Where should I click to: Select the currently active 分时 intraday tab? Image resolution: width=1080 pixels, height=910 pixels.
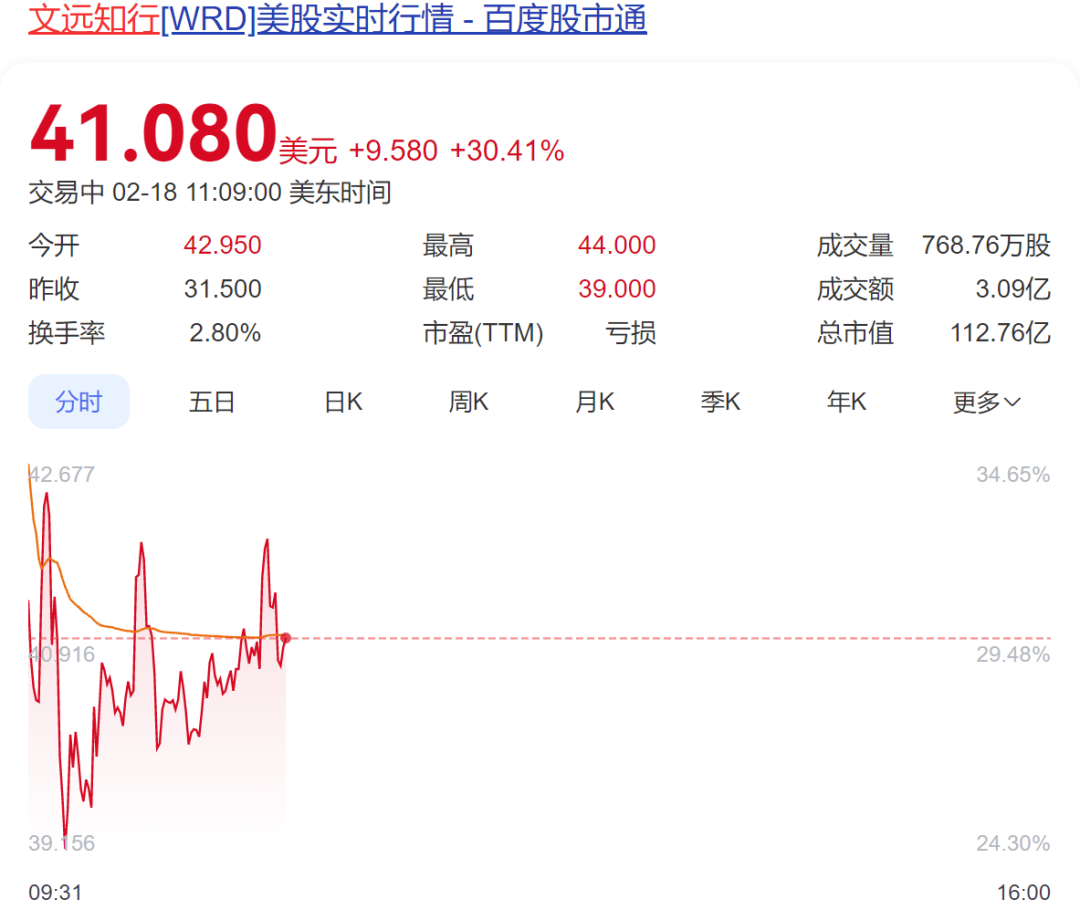[x=78, y=401]
